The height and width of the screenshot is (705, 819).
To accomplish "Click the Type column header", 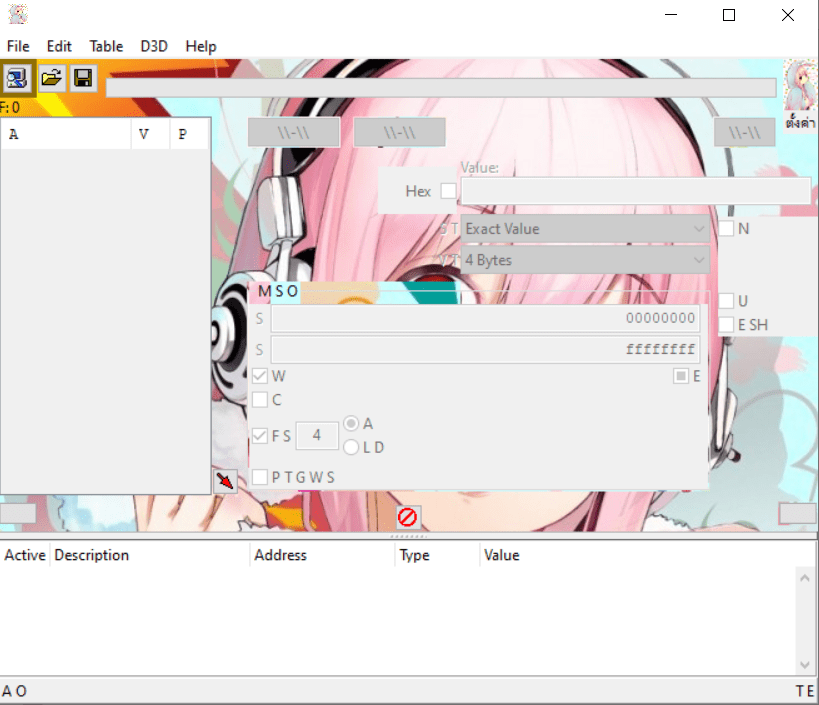I will tap(437, 555).
